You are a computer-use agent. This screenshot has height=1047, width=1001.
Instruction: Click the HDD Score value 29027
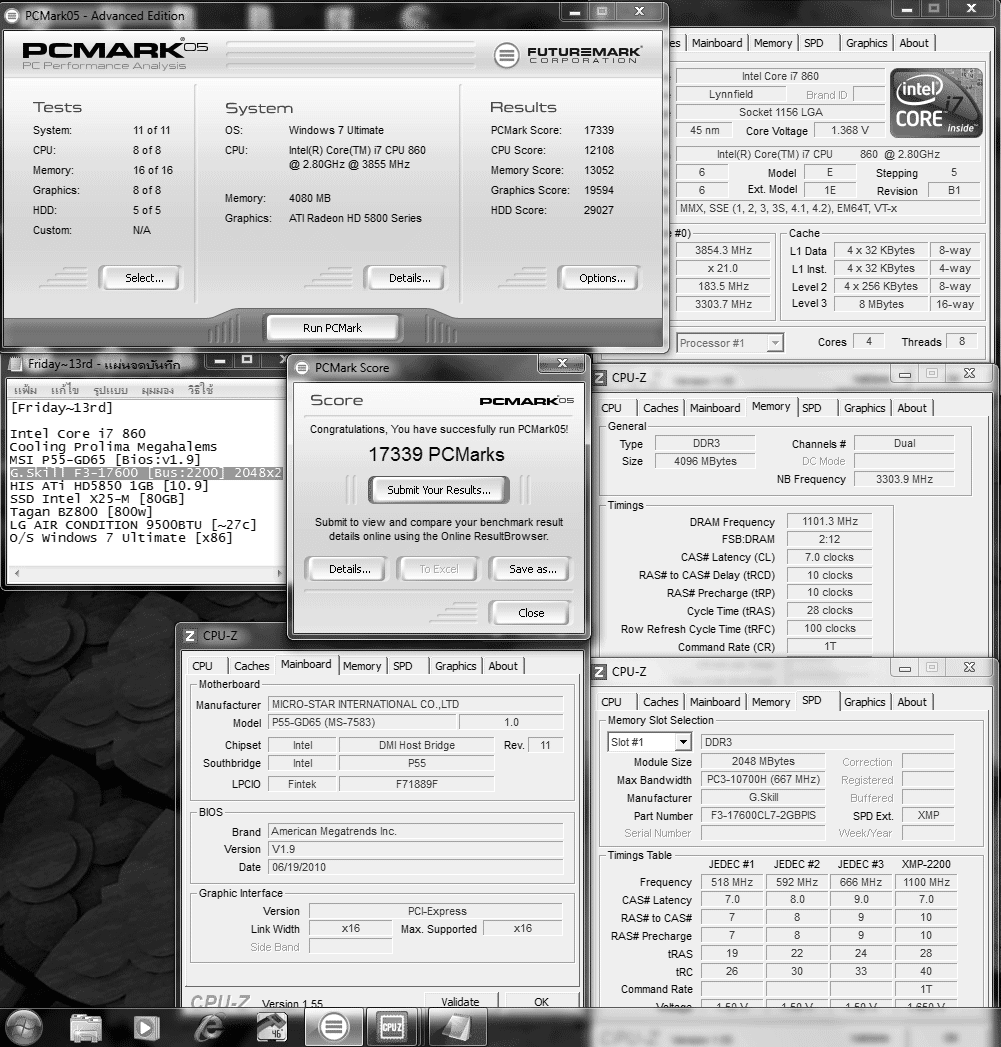point(598,210)
